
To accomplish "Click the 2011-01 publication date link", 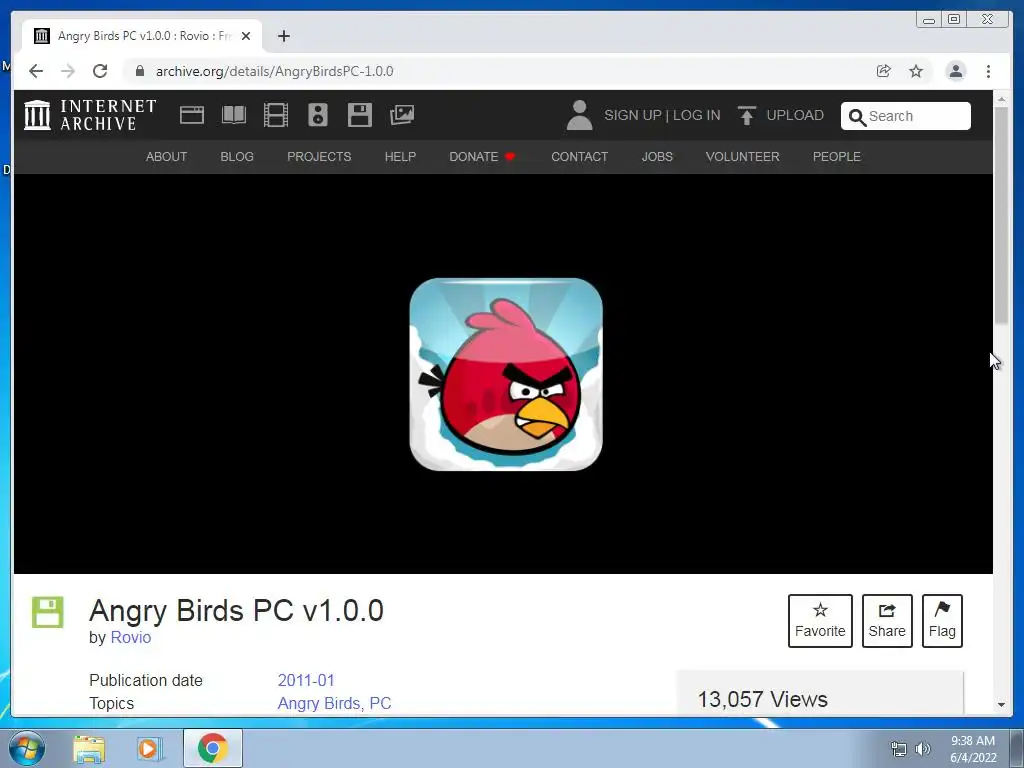I will click(306, 680).
